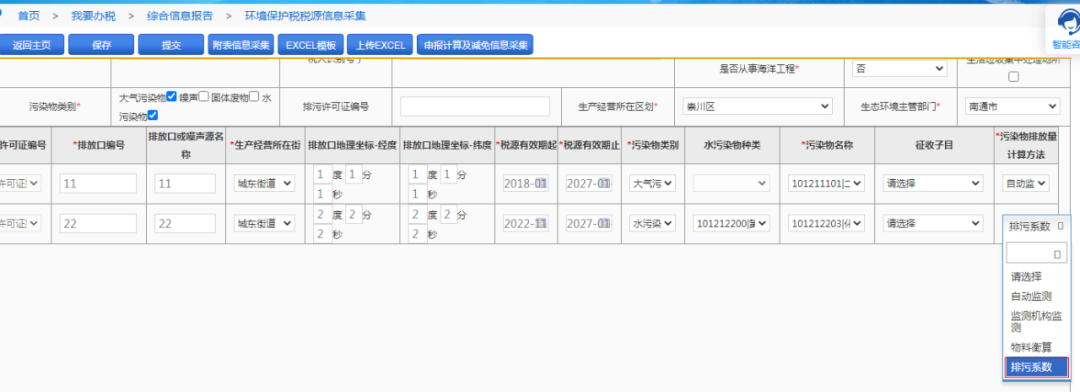Select highlighted 排污系数 option

pyautogui.click(x=1036, y=367)
